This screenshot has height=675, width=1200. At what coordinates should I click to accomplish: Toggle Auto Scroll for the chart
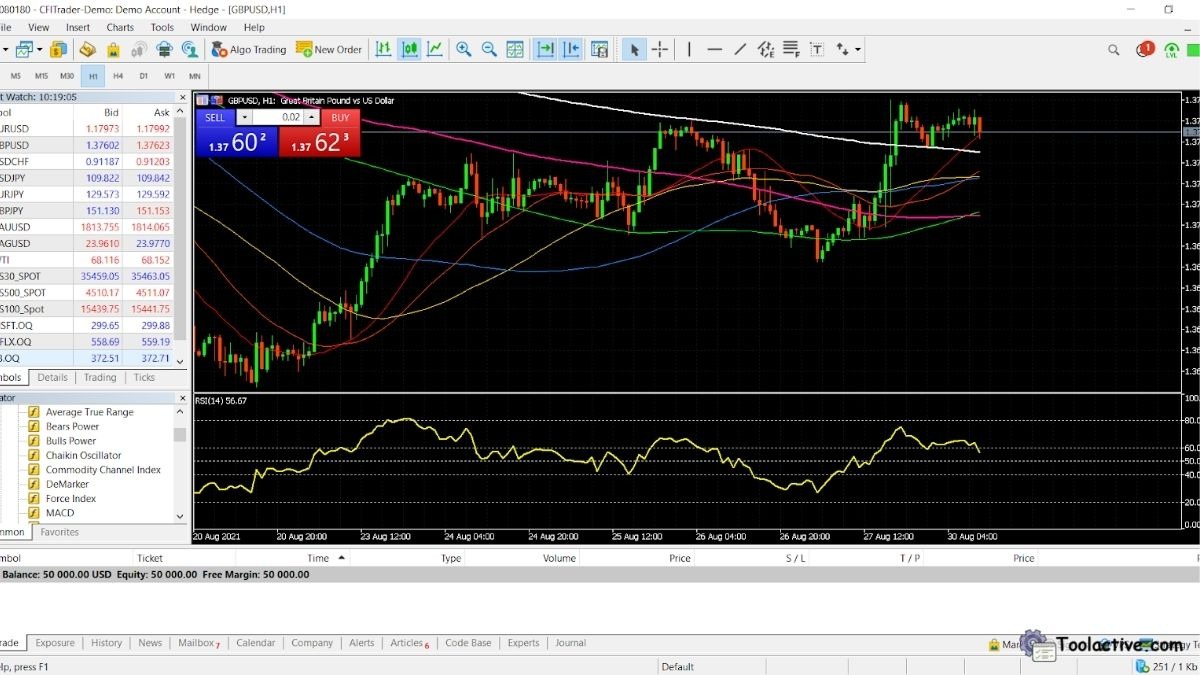point(545,49)
